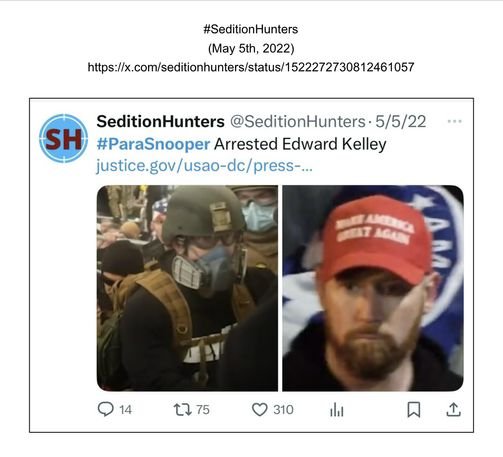Click the reply speech bubble icon

click(106, 409)
